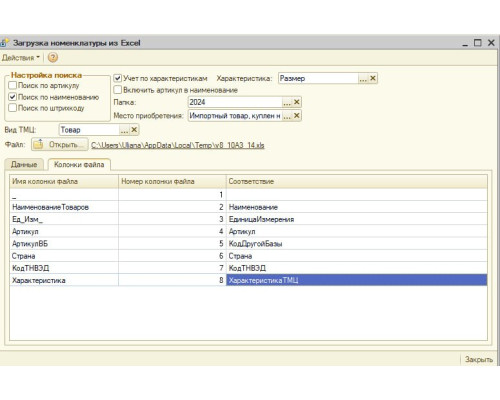
Task: Clear the Вид ТМЦ field
Action: [x=134, y=130]
